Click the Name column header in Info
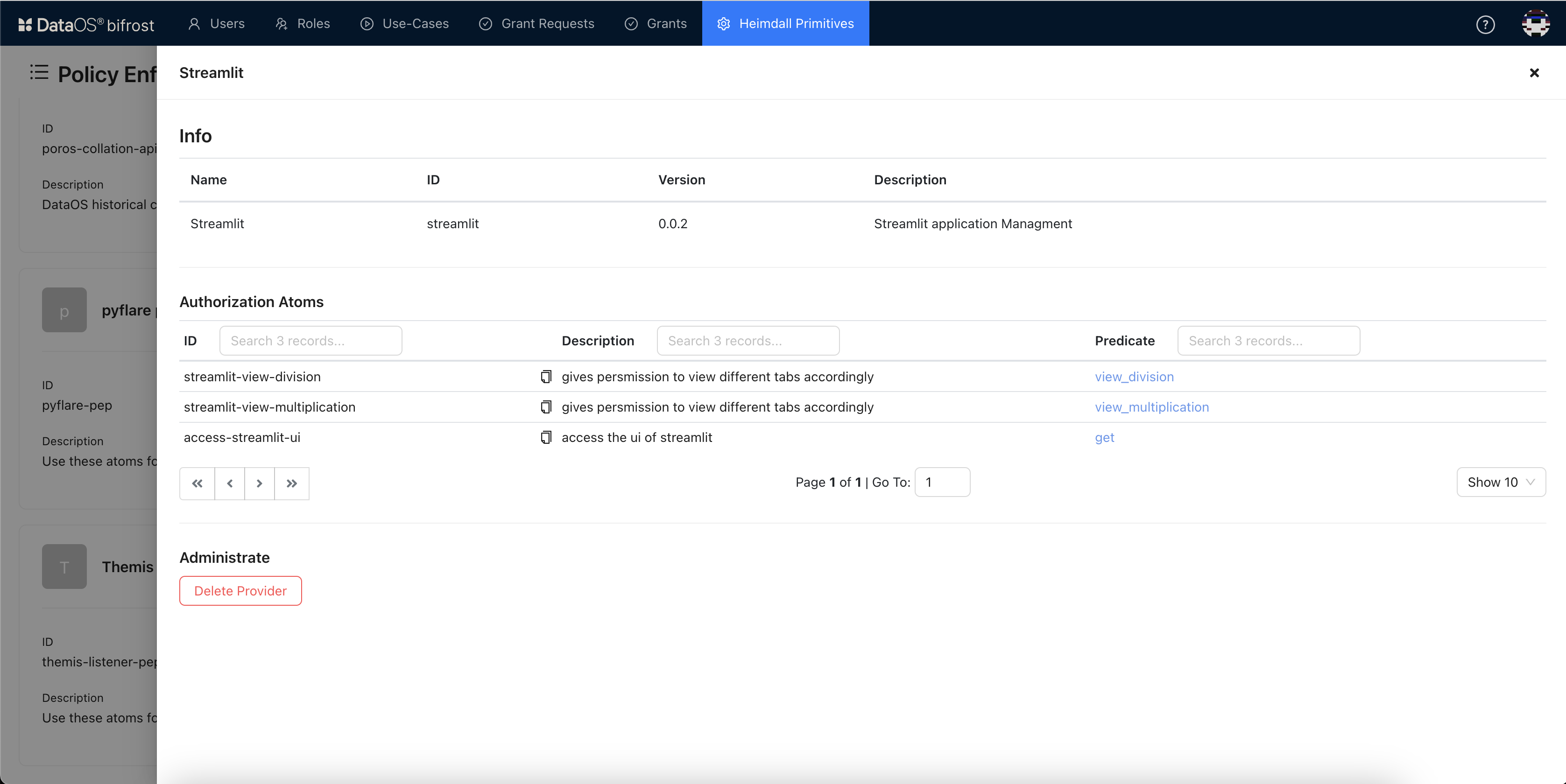Screen dimensions: 1566x784 click(x=209, y=180)
